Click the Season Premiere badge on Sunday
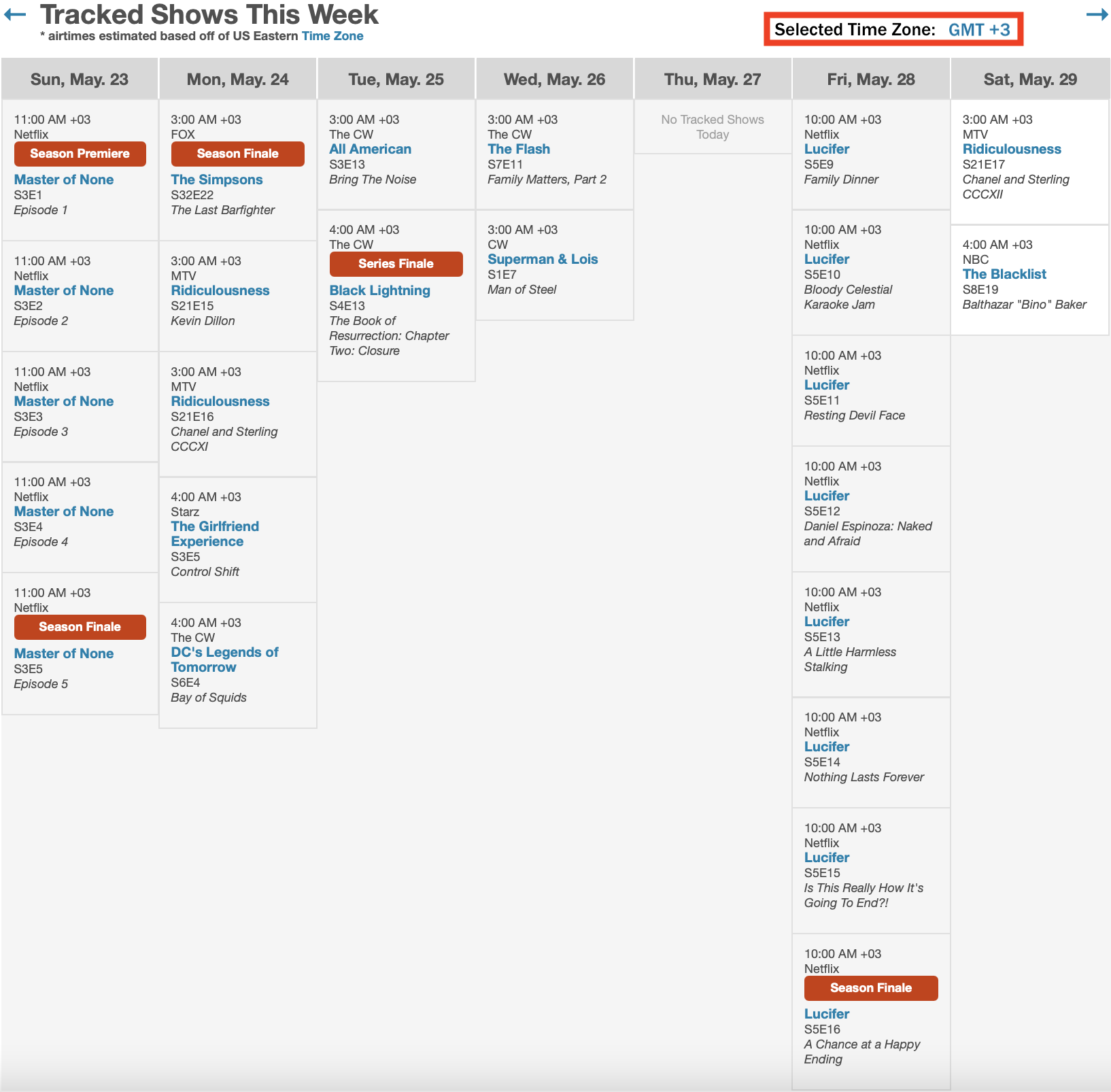Image resolution: width=1111 pixels, height=1092 pixels. point(80,154)
